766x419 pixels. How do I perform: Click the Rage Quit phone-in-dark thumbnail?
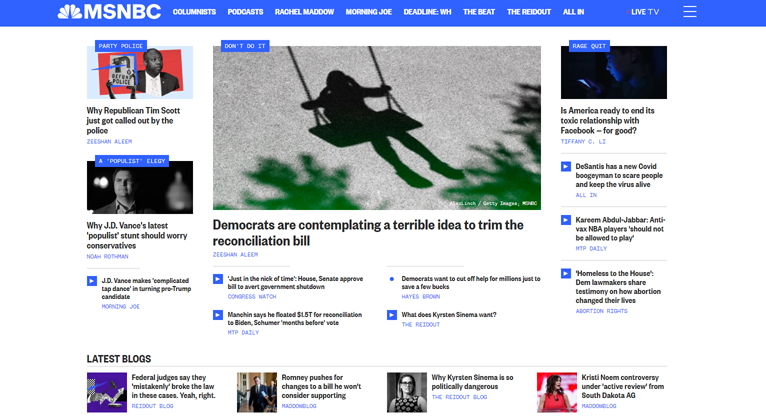click(614, 73)
